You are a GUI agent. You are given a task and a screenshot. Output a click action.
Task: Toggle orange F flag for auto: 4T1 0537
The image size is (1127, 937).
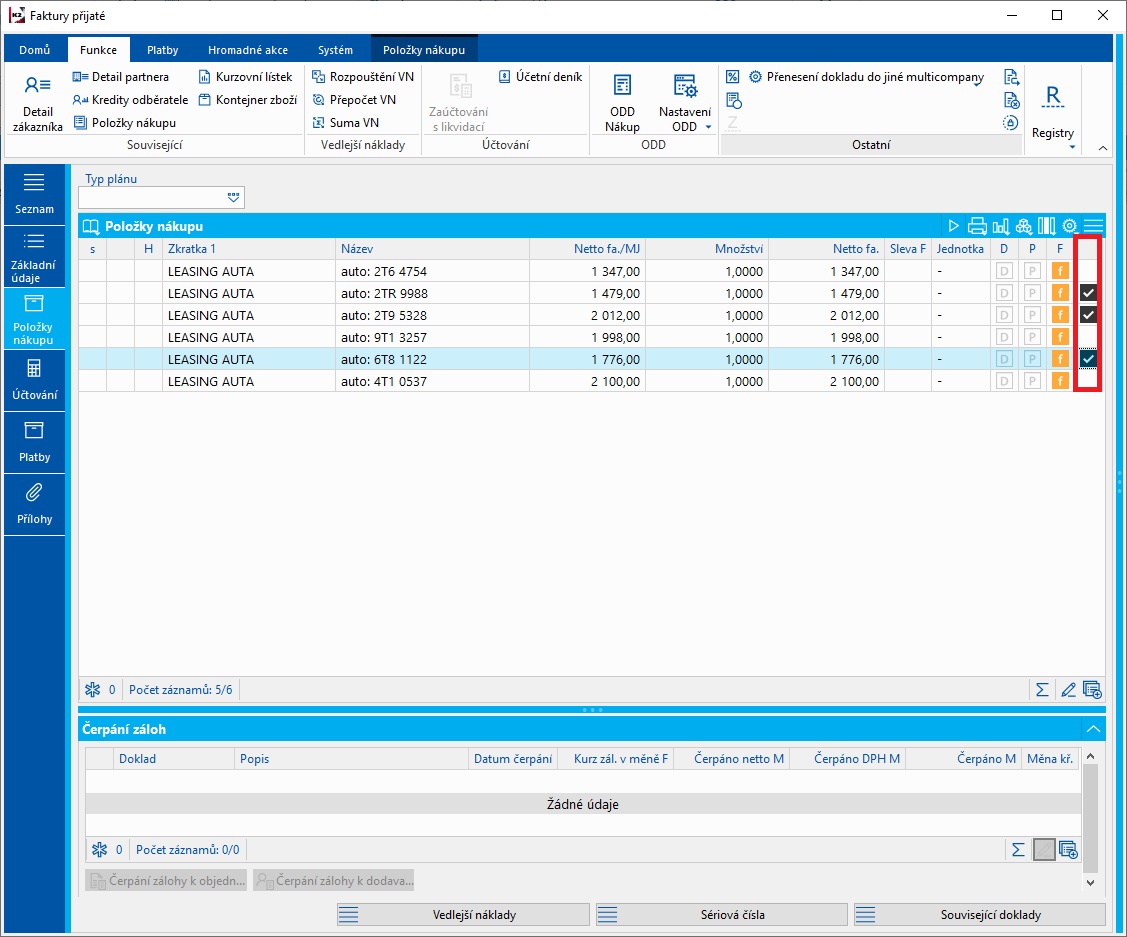tap(1060, 382)
